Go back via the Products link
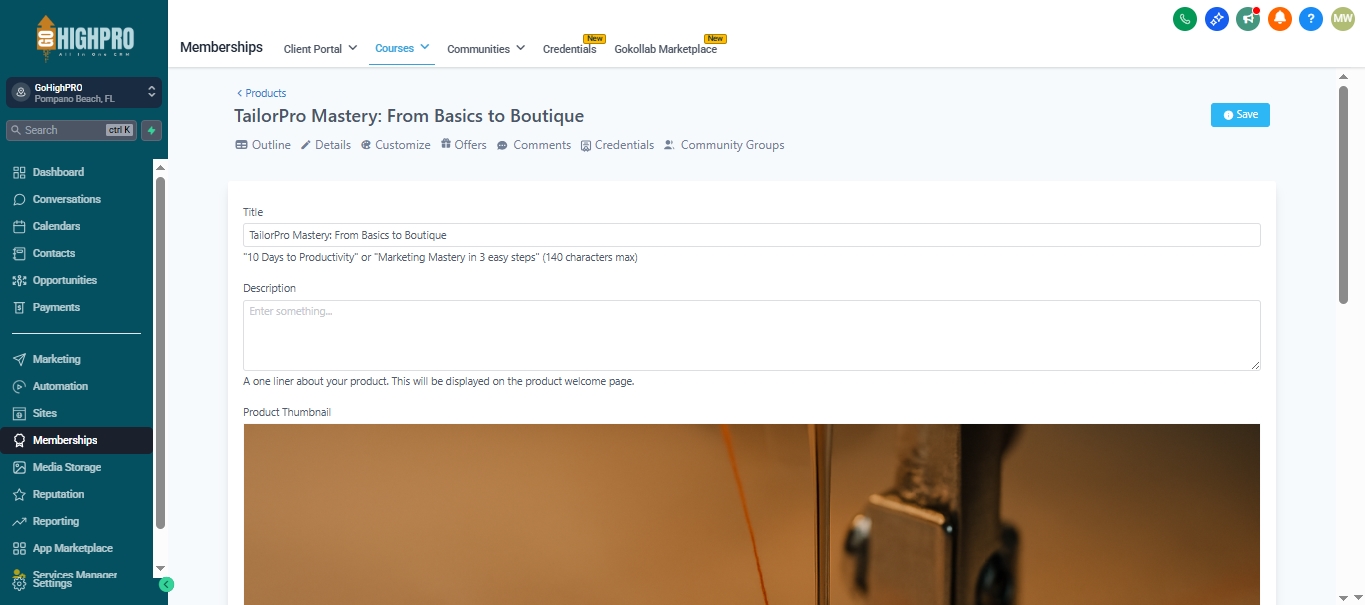The image size is (1365, 605). [262, 93]
